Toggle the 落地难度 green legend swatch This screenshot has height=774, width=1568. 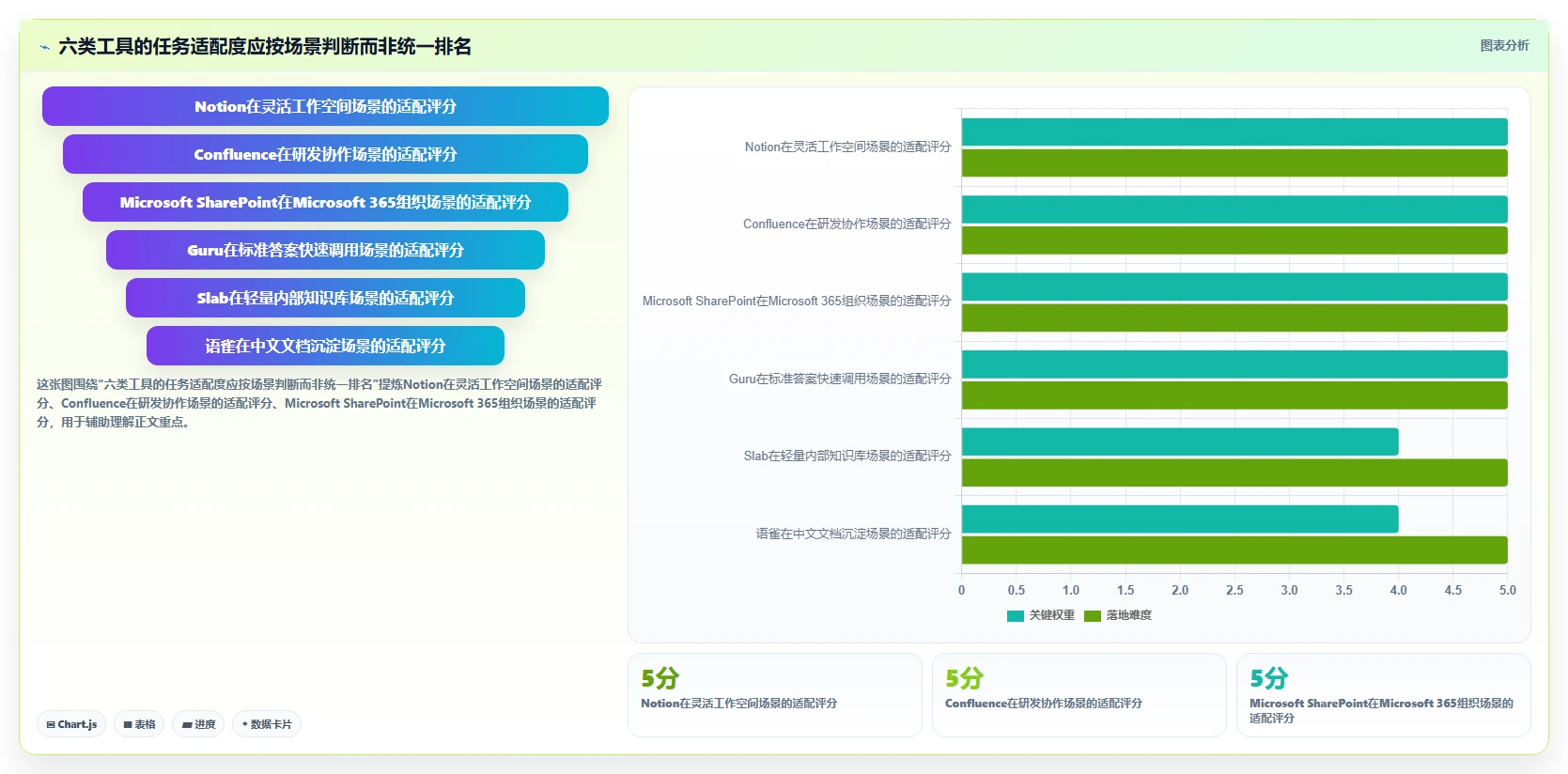click(1092, 616)
